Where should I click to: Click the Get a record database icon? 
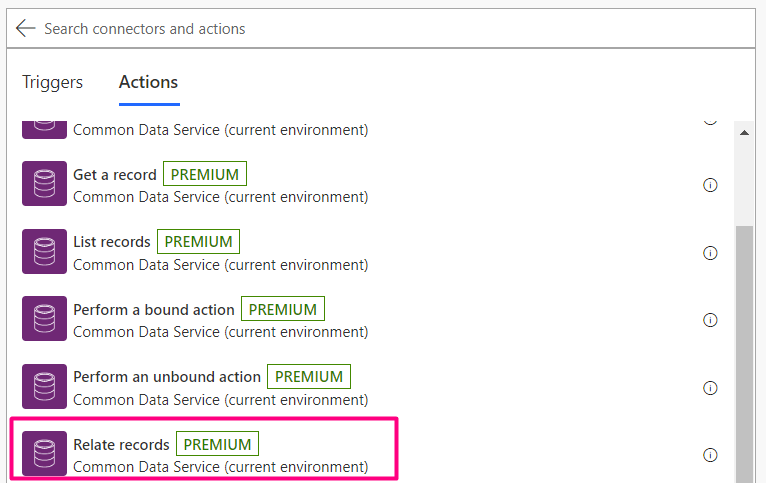pyautogui.click(x=44, y=184)
